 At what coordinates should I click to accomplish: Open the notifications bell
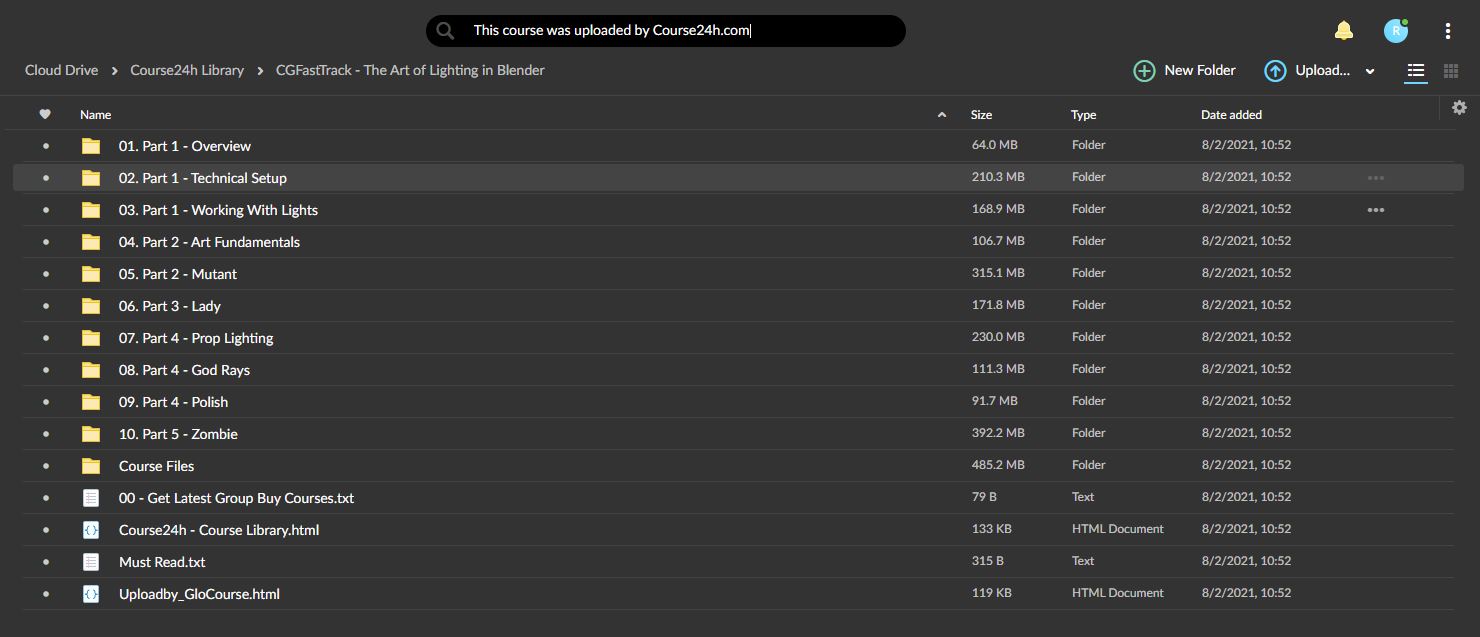click(x=1344, y=31)
